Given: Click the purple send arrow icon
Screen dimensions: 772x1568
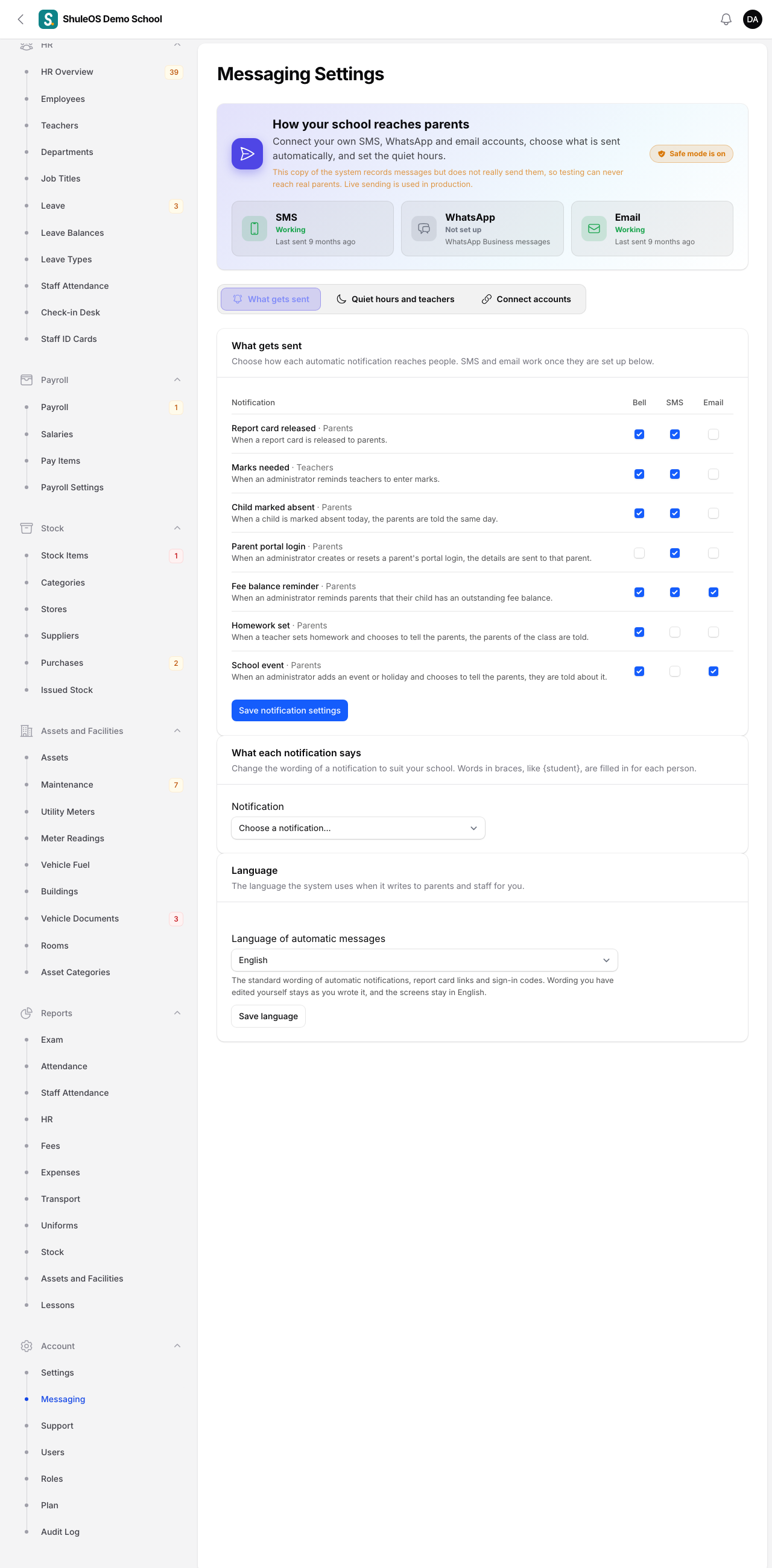Looking at the screenshot, I should click(247, 153).
